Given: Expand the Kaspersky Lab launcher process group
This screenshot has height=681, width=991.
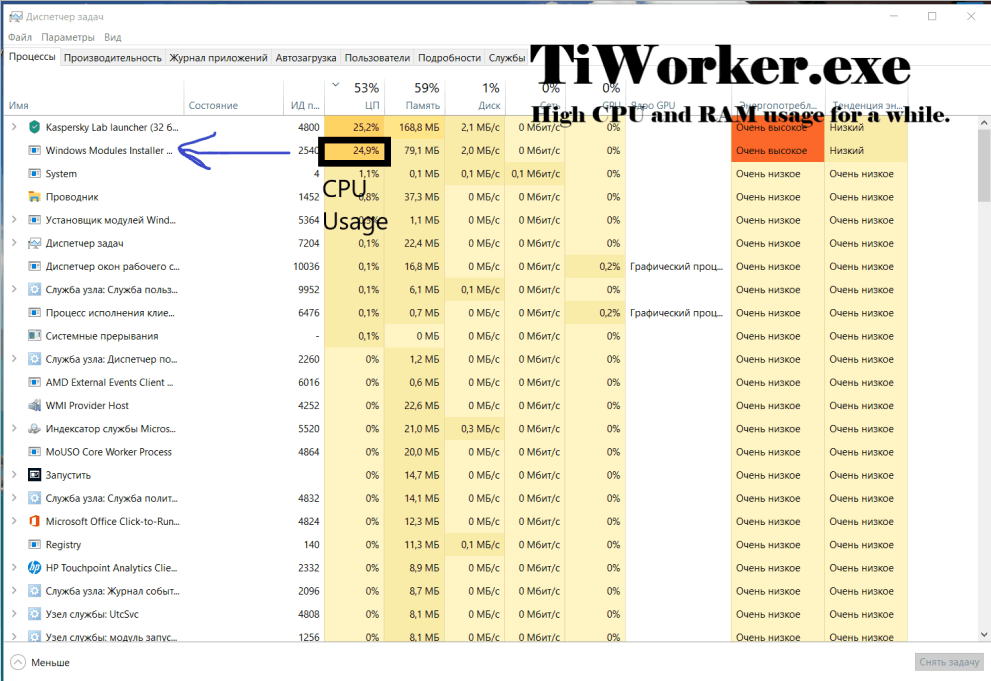Looking at the screenshot, I should pyautogui.click(x=14, y=127).
